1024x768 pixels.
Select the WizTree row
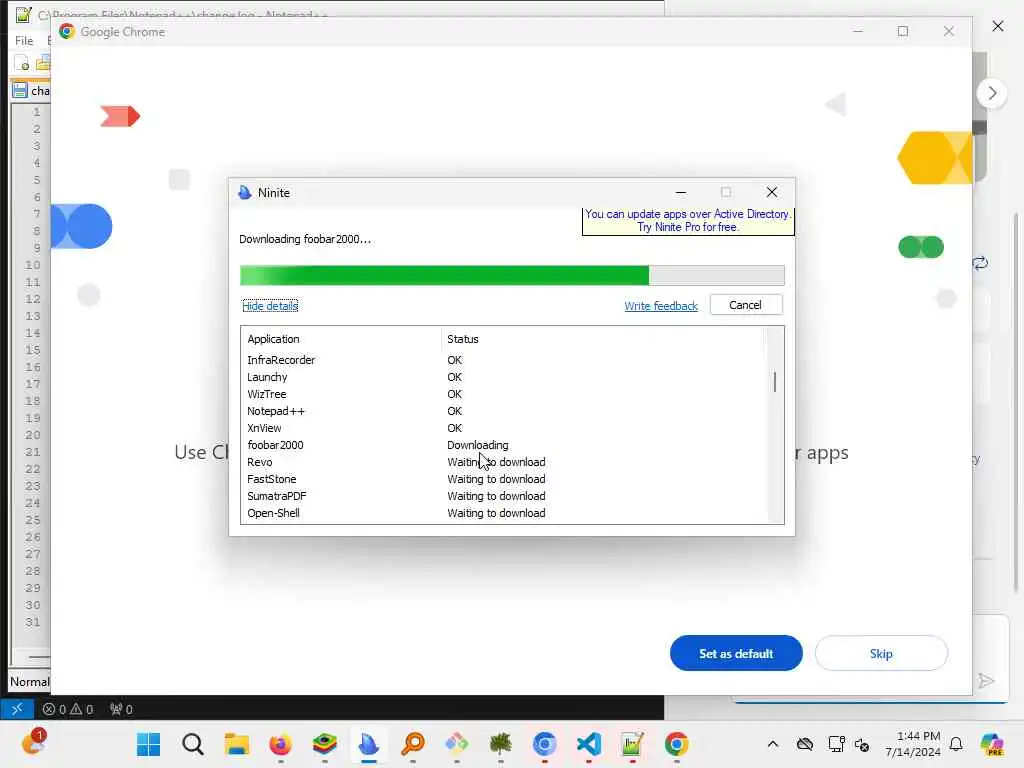[503, 394]
